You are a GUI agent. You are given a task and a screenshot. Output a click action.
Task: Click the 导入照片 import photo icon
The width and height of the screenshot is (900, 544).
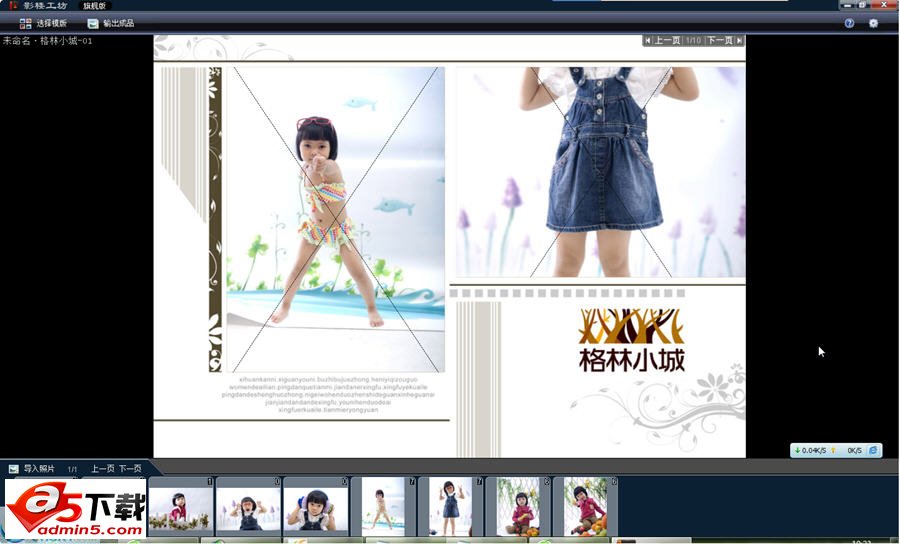point(14,468)
